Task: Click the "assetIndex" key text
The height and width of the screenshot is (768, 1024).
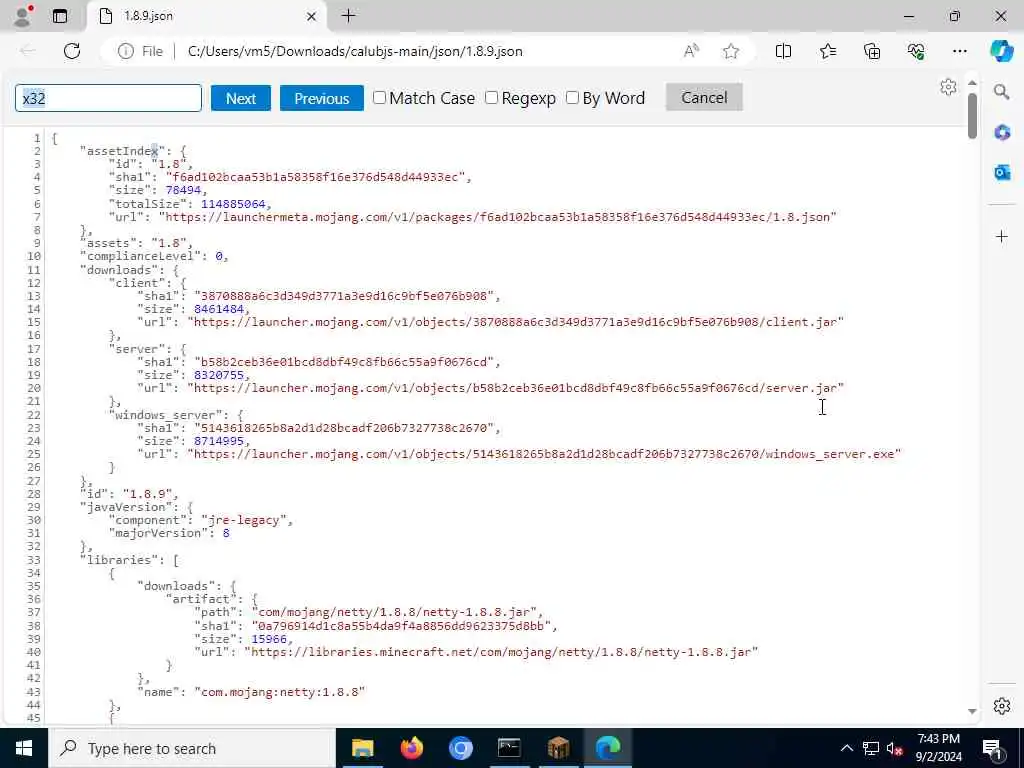Action: tap(122, 151)
